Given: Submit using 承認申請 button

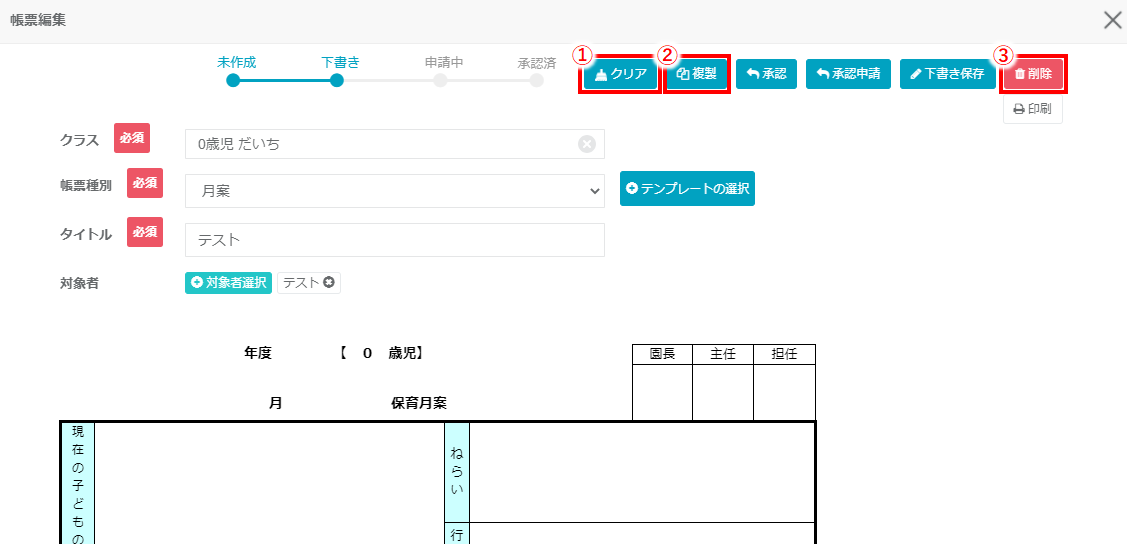Looking at the screenshot, I should click(x=848, y=74).
